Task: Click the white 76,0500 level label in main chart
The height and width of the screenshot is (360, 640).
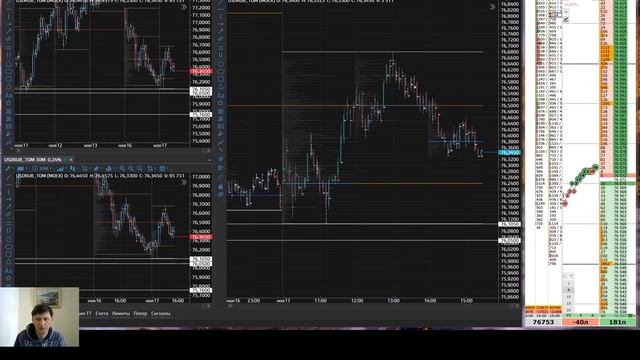Action: pos(510,241)
